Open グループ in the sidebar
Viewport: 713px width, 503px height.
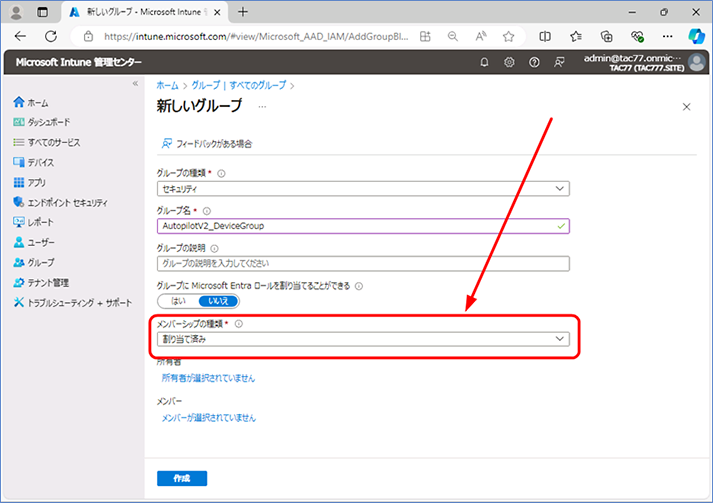[34, 262]
